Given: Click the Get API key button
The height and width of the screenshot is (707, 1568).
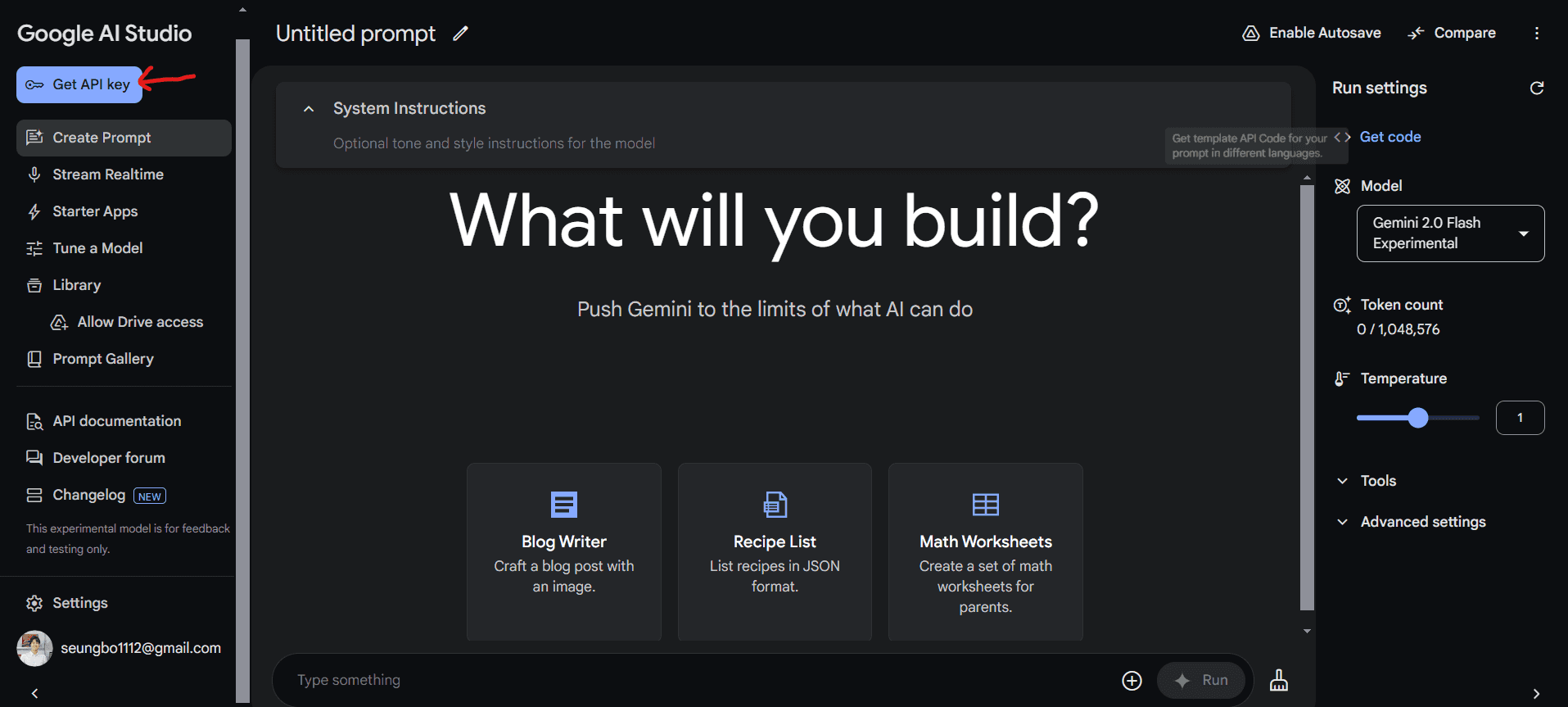Looking at the screenshot, I should [79, 84].
